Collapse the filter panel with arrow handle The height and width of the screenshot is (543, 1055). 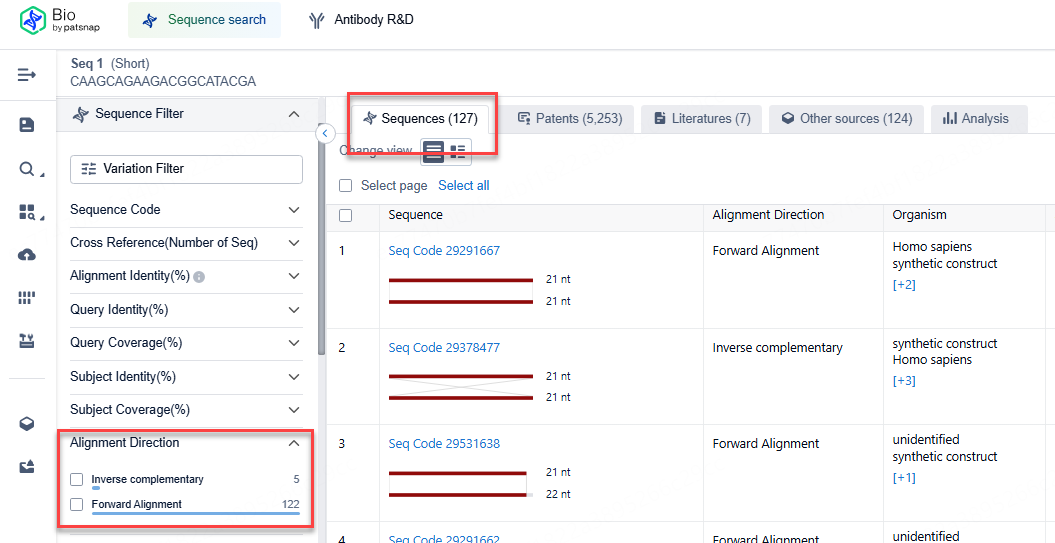coord(325,133)
